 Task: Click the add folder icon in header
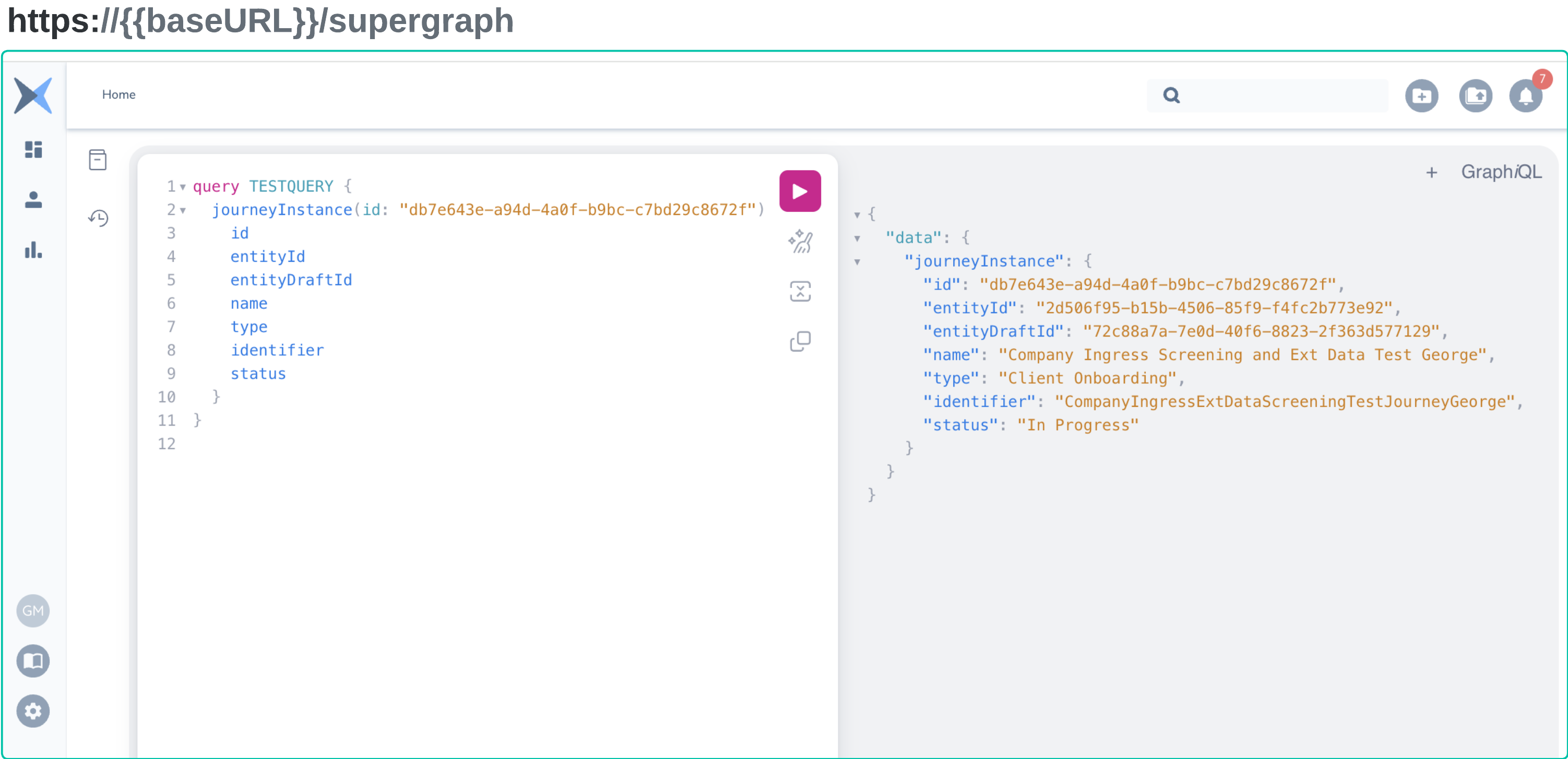[x=1421, y=95]
